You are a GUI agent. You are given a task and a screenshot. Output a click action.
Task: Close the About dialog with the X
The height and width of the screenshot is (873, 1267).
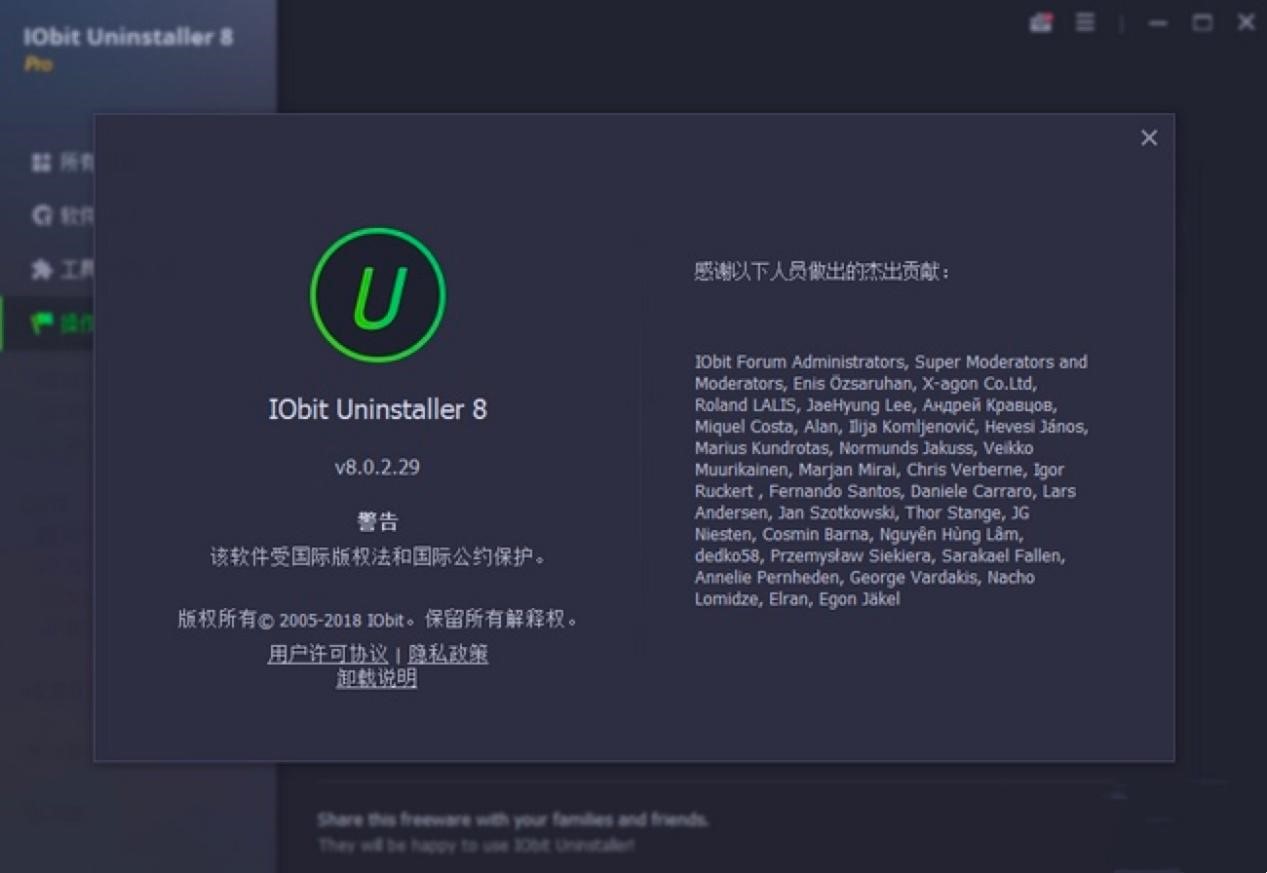tap(1148, 138)
